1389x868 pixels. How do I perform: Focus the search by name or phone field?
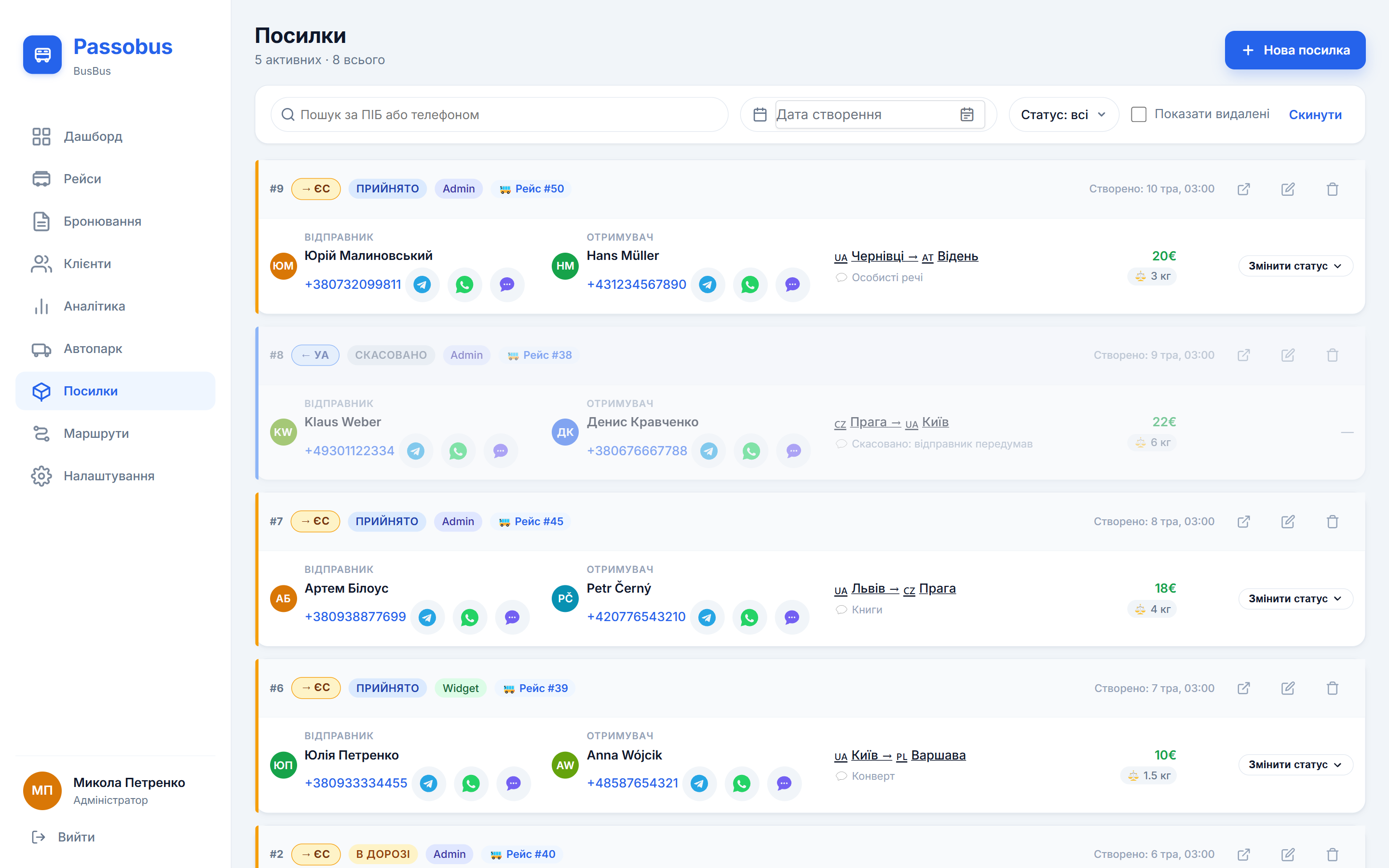[x=499, y=115]
